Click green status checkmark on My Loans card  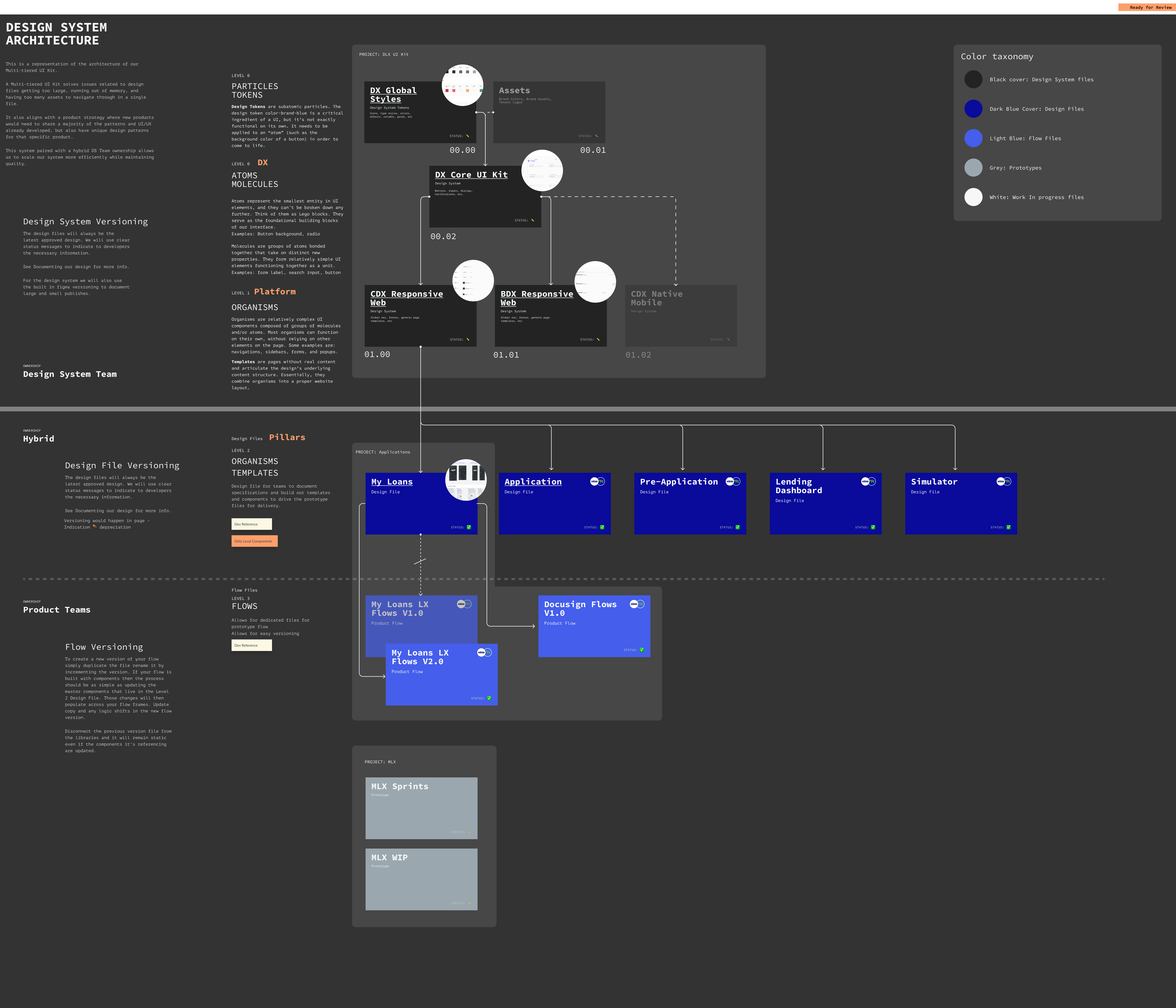[x=469, y=527]
